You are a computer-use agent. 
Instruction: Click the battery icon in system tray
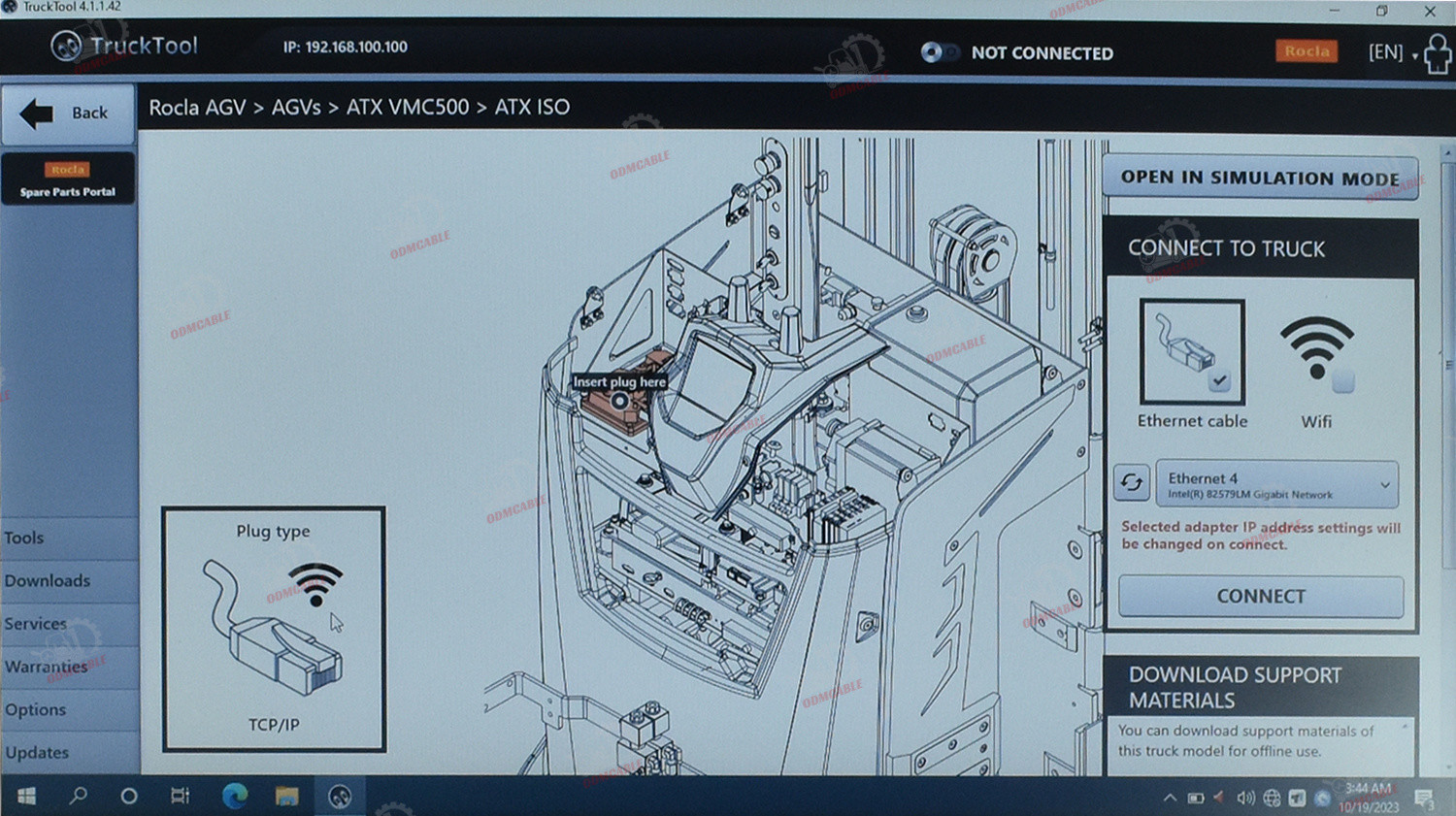tap(1196, 799)
